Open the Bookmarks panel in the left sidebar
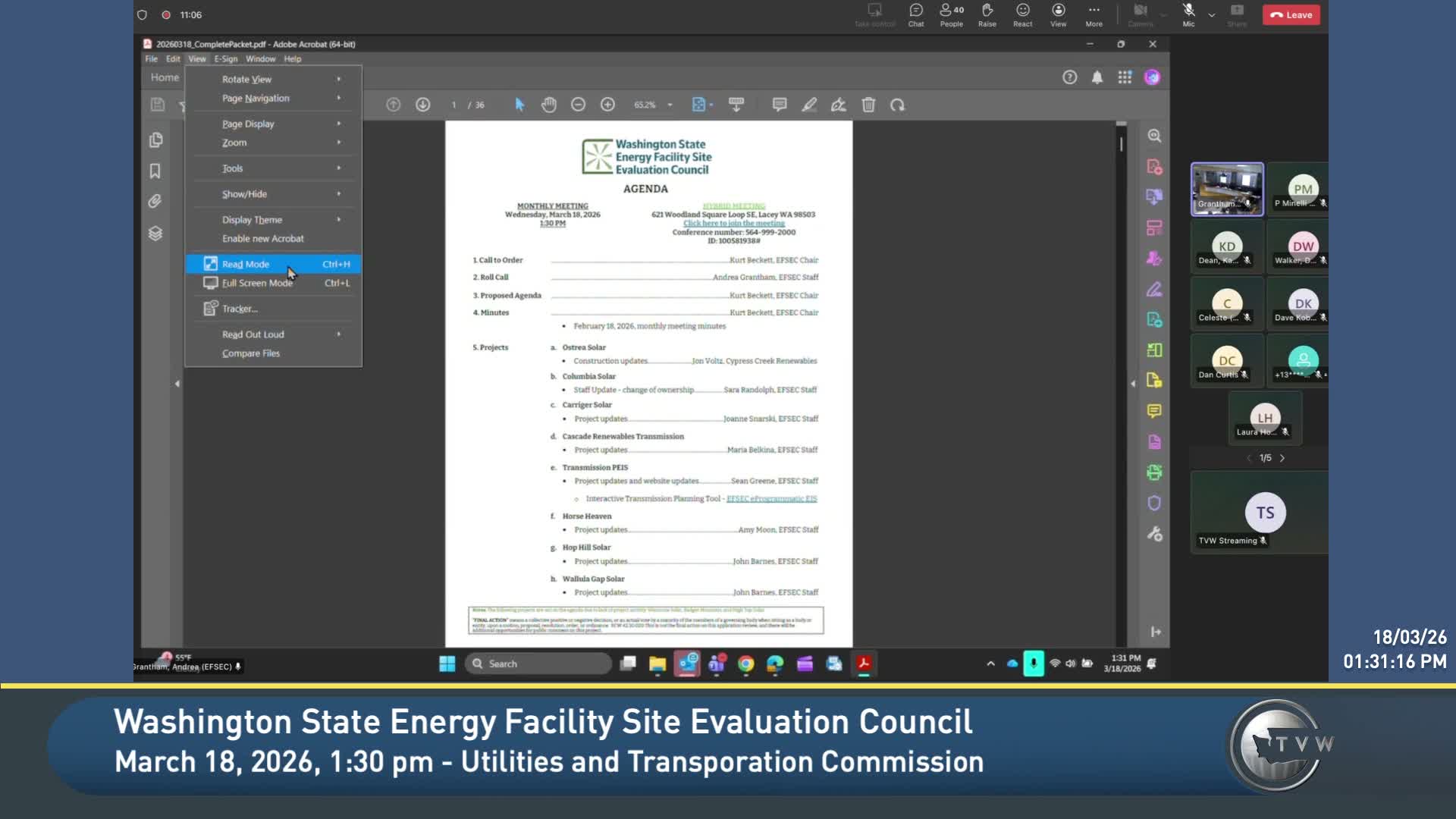1456x819 pixels. click(155, 171)
